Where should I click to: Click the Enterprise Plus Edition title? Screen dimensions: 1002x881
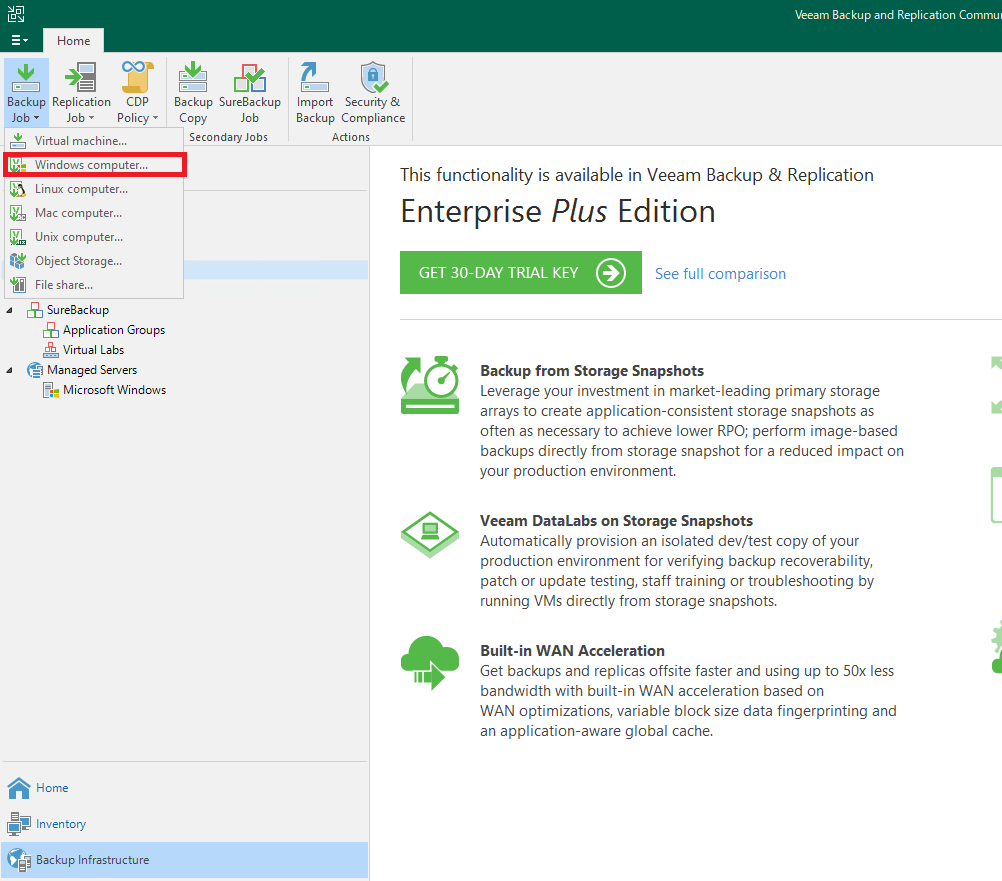pyautogui.click(x=558, y=211)
